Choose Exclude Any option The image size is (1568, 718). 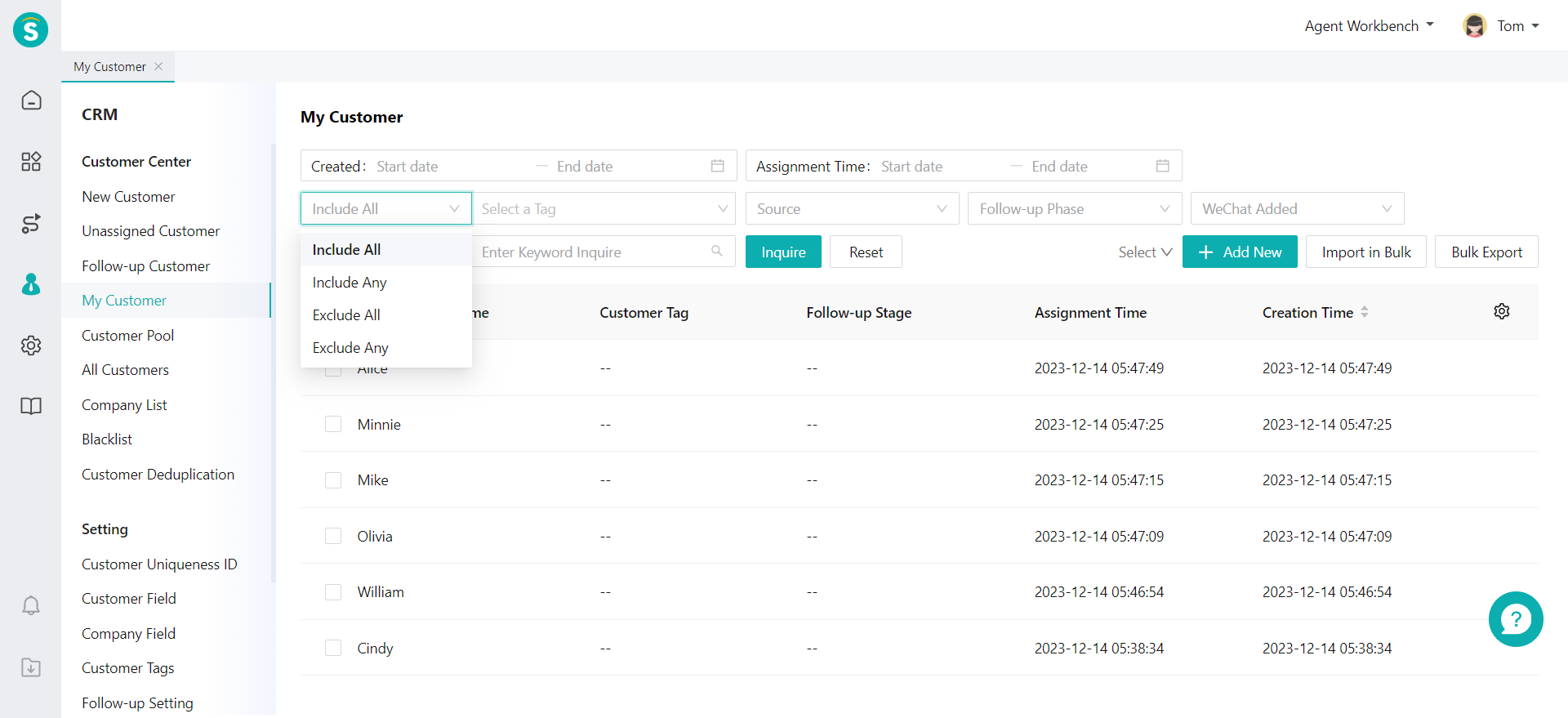click(x=386, y=347)
